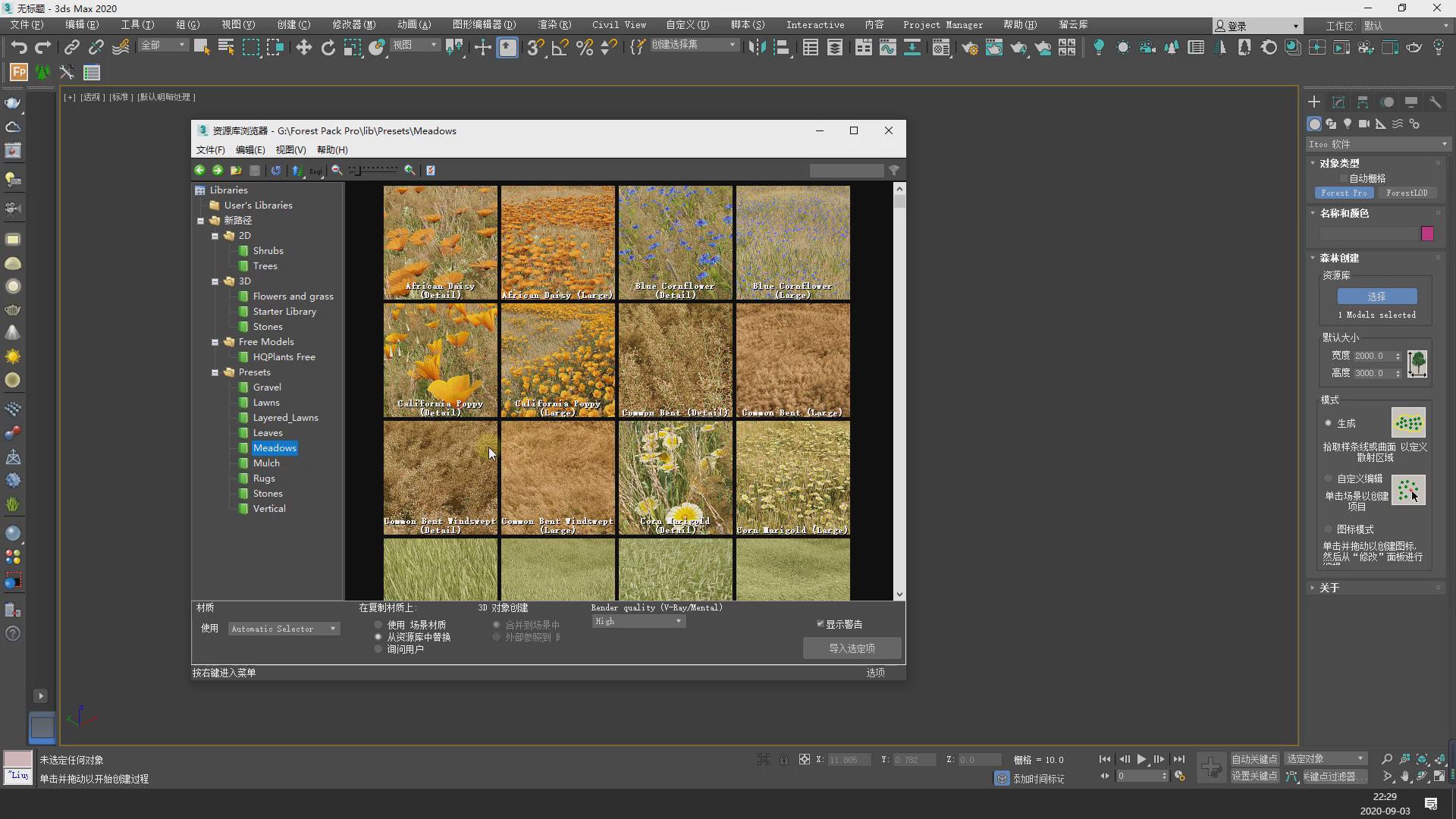Image resolution: width=1456 pixels, height=819 pixels.
Task: Click the 选择 library button
Action: coord(1376,297)
